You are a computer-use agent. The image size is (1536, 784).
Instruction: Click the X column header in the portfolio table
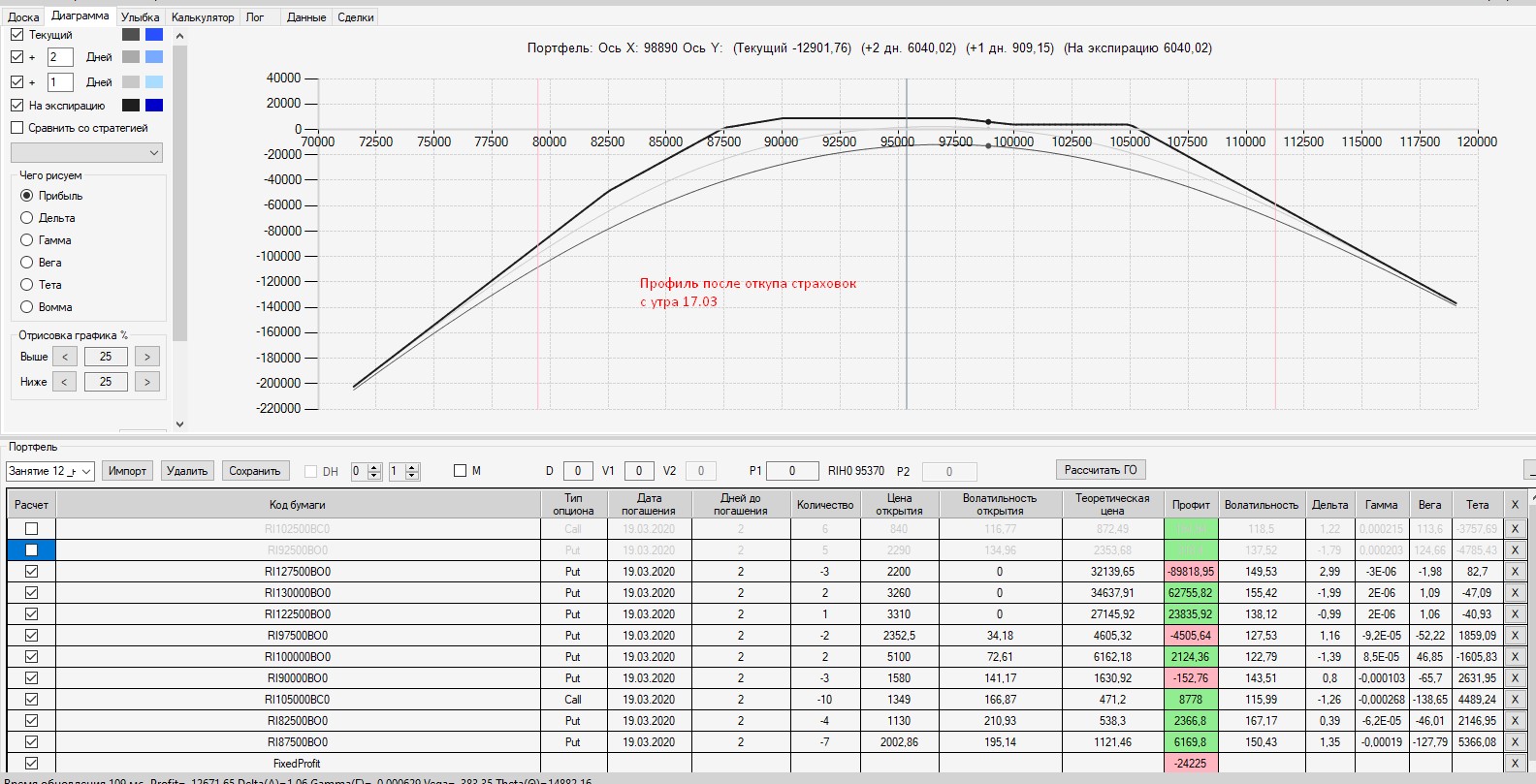[x=1515, y=505]
